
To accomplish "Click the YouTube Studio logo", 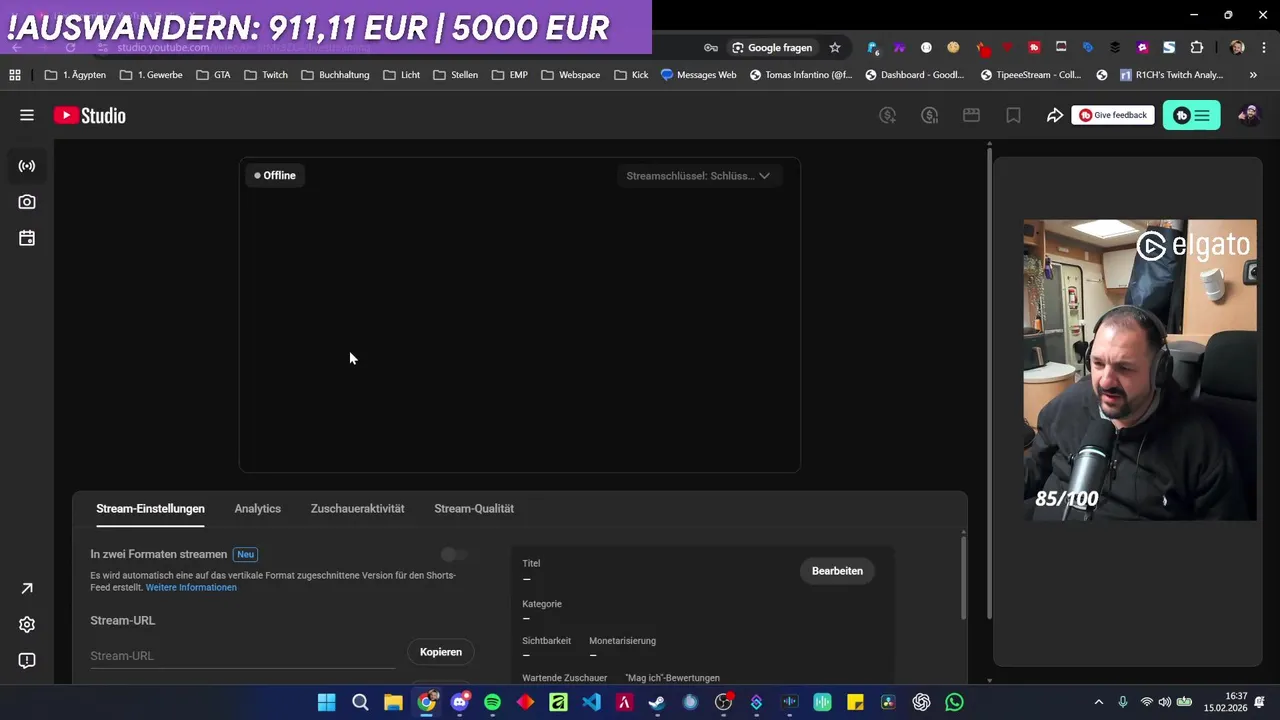I will click(x=90, y=115).
